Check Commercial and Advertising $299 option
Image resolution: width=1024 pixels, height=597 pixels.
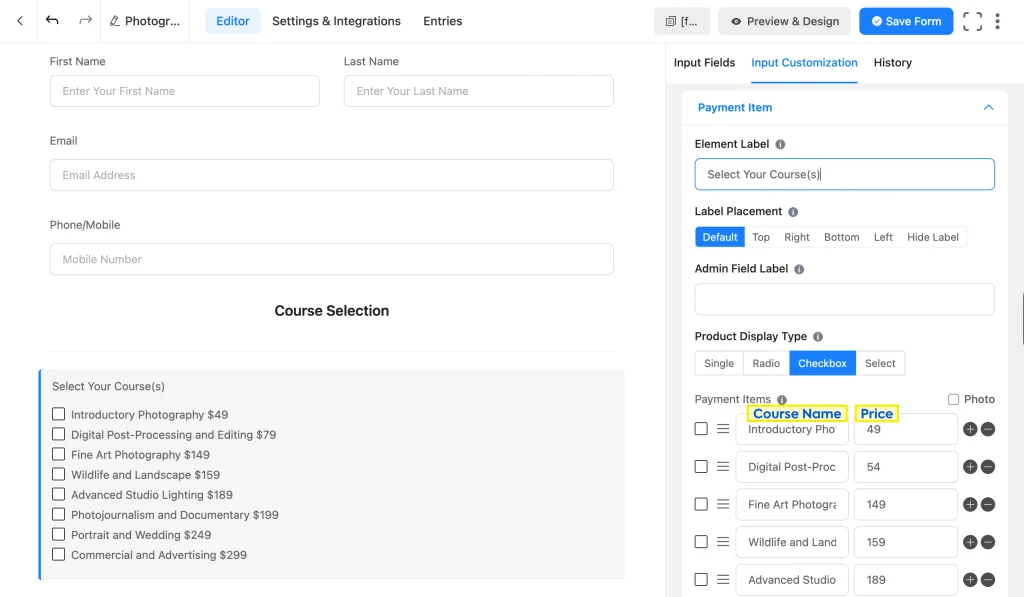[58, 555]
